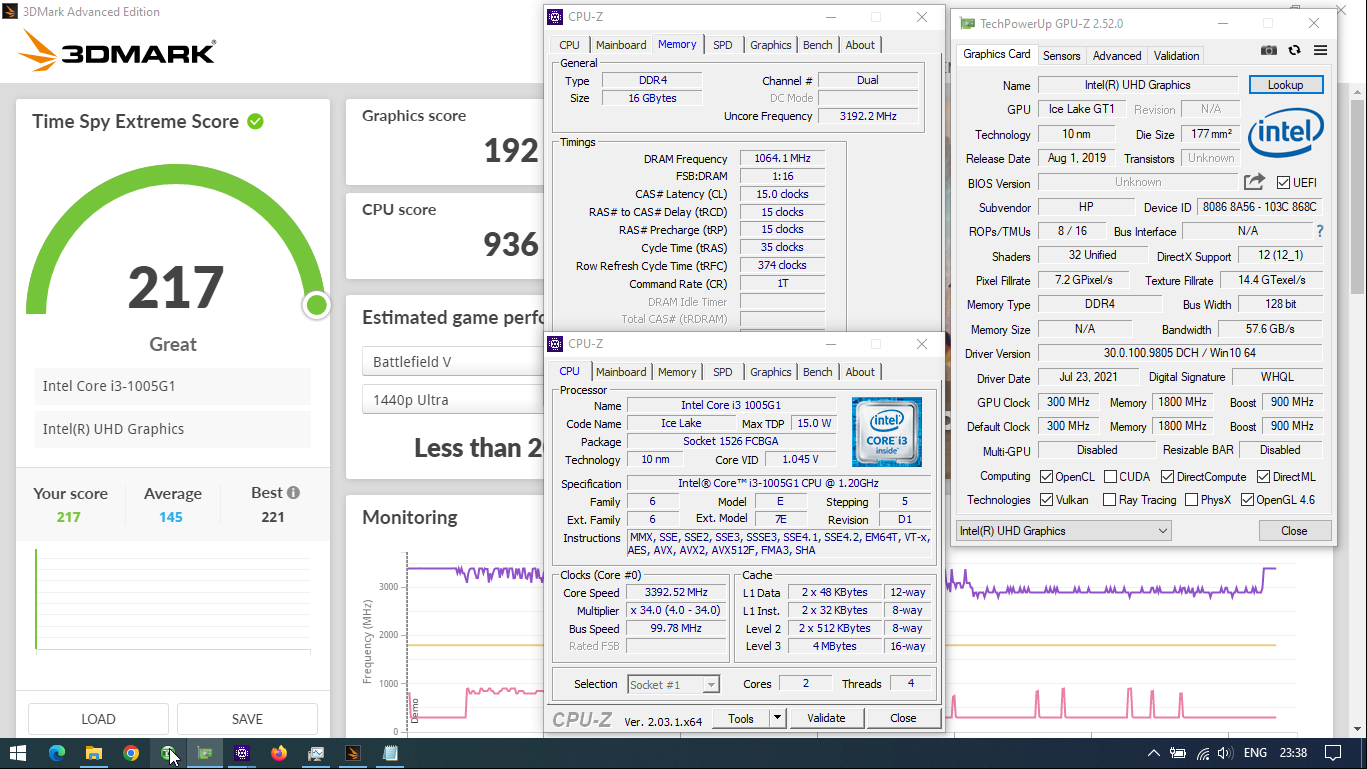
Task: Click the Lookup button in GPU-Z
Action: [x=1286, y=85]
